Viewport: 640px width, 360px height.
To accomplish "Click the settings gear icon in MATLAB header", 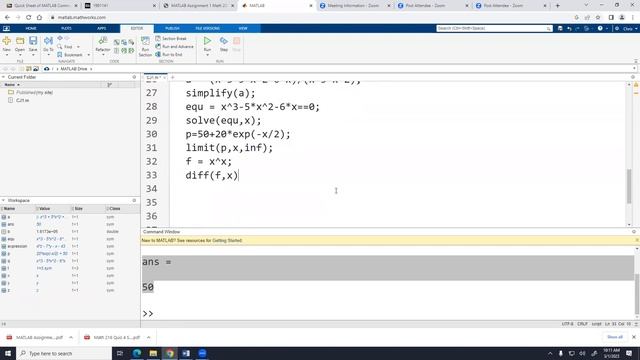I will click(617, 28).
